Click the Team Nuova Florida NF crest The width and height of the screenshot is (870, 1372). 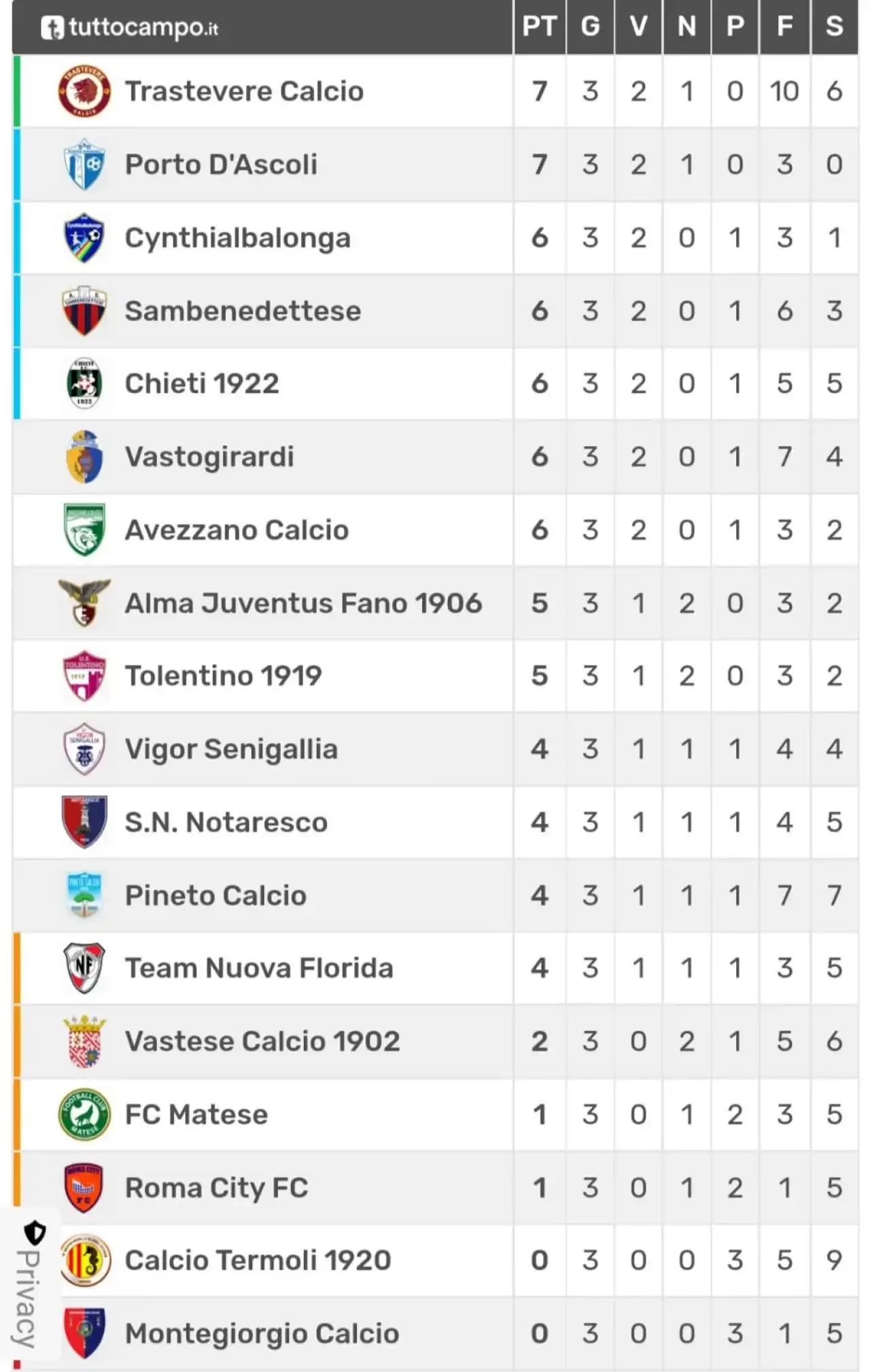(x=84, y=968)
